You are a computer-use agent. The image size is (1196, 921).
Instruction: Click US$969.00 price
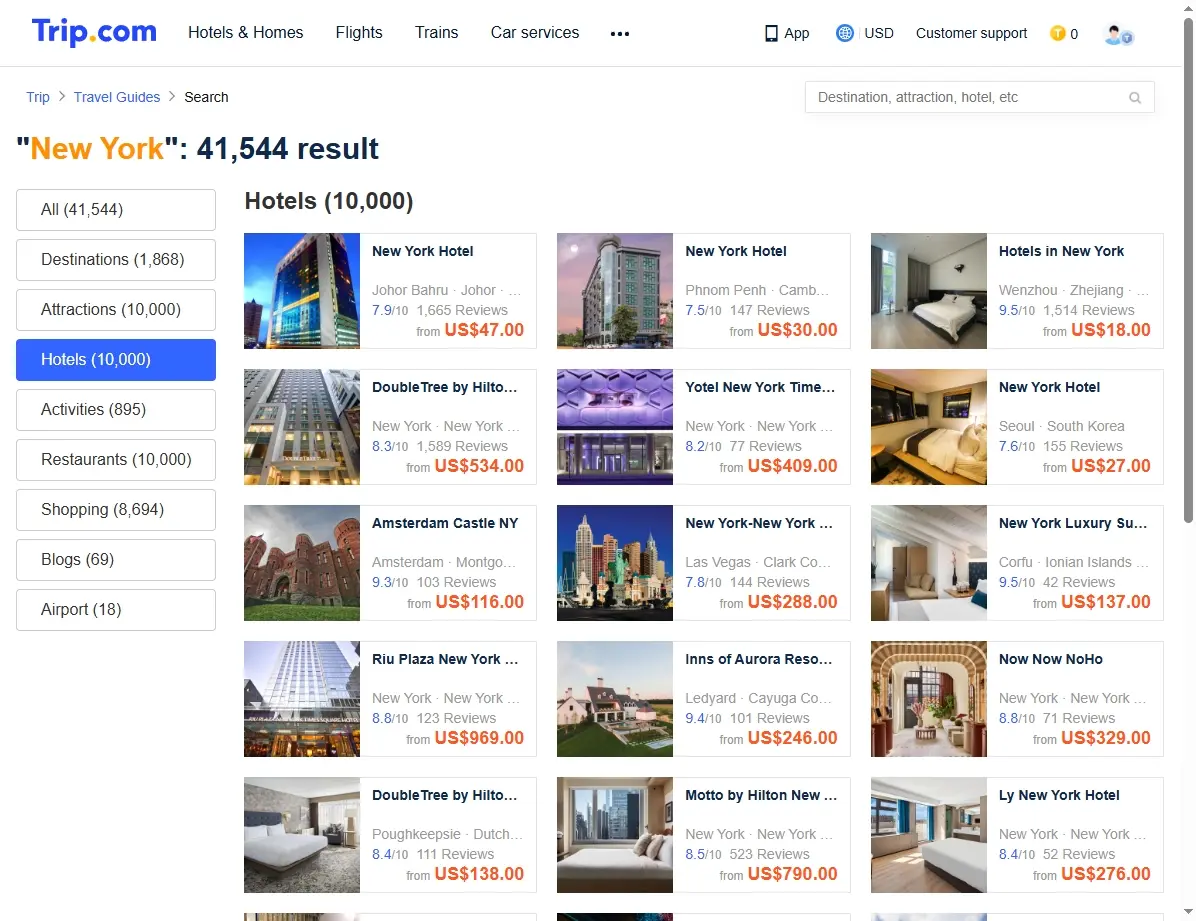click(479, 738)
